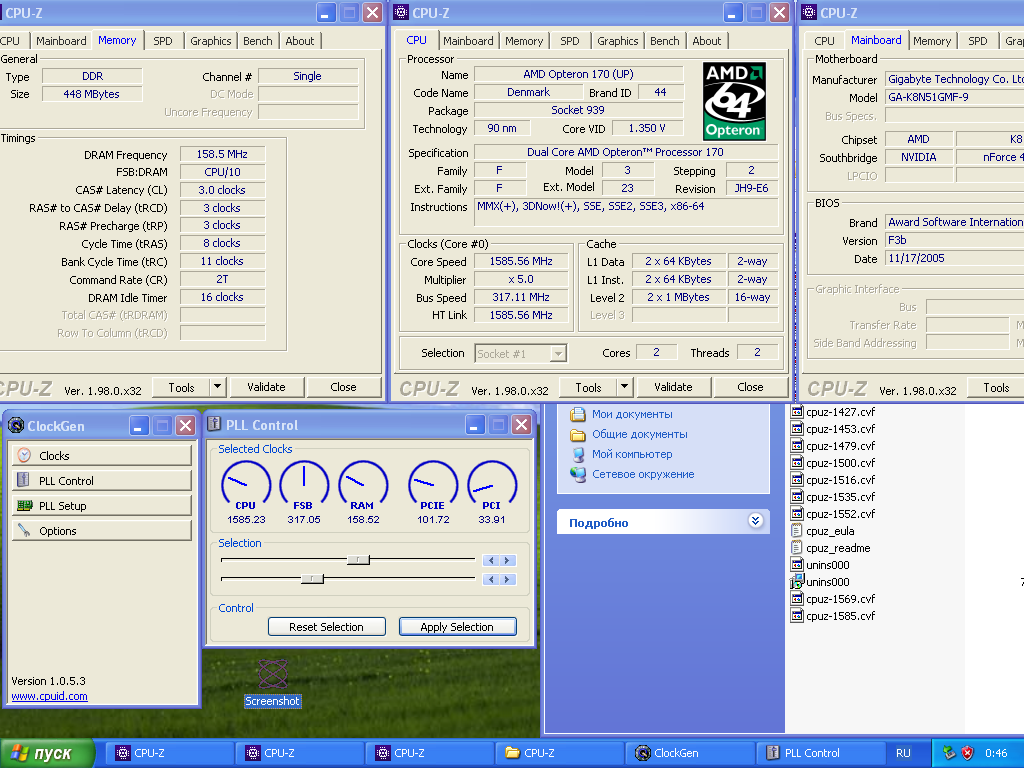The height and width of the screenshot is (768, 1024).
Task: Open PLL Setup chip icon in ClockGen
Action: tap(25, 505)
